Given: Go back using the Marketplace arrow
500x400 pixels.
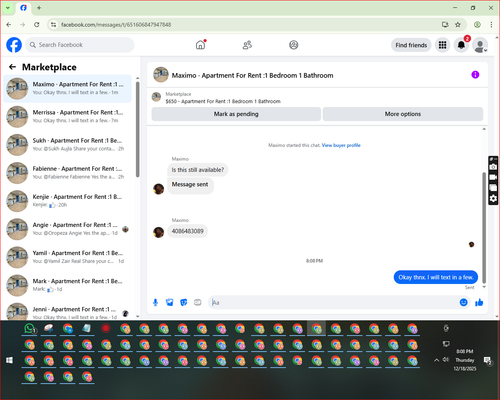Looking at the screenshot, I should click(x=12, y=67).
